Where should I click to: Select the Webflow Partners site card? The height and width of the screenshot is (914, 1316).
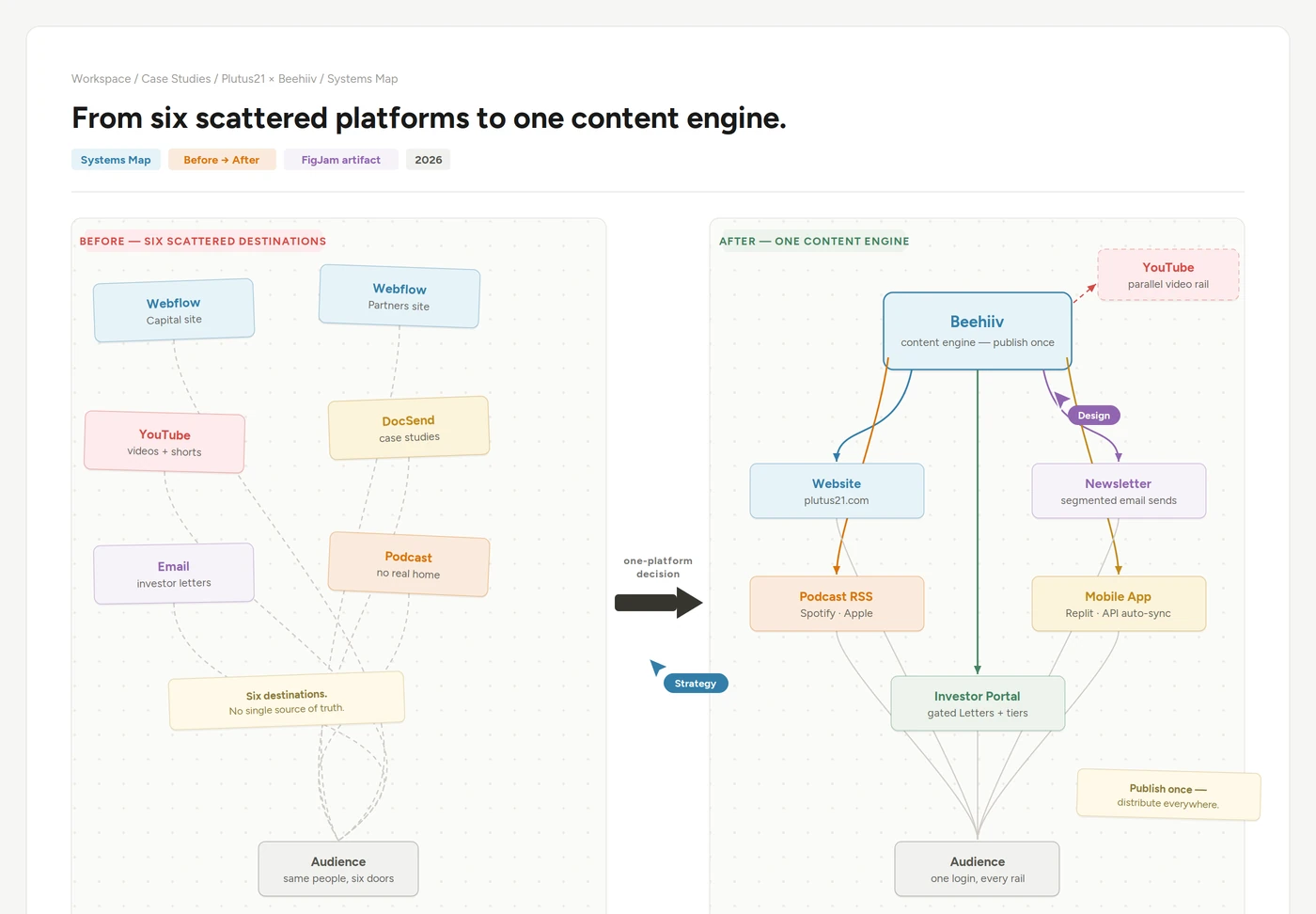[x=399, y=296]
